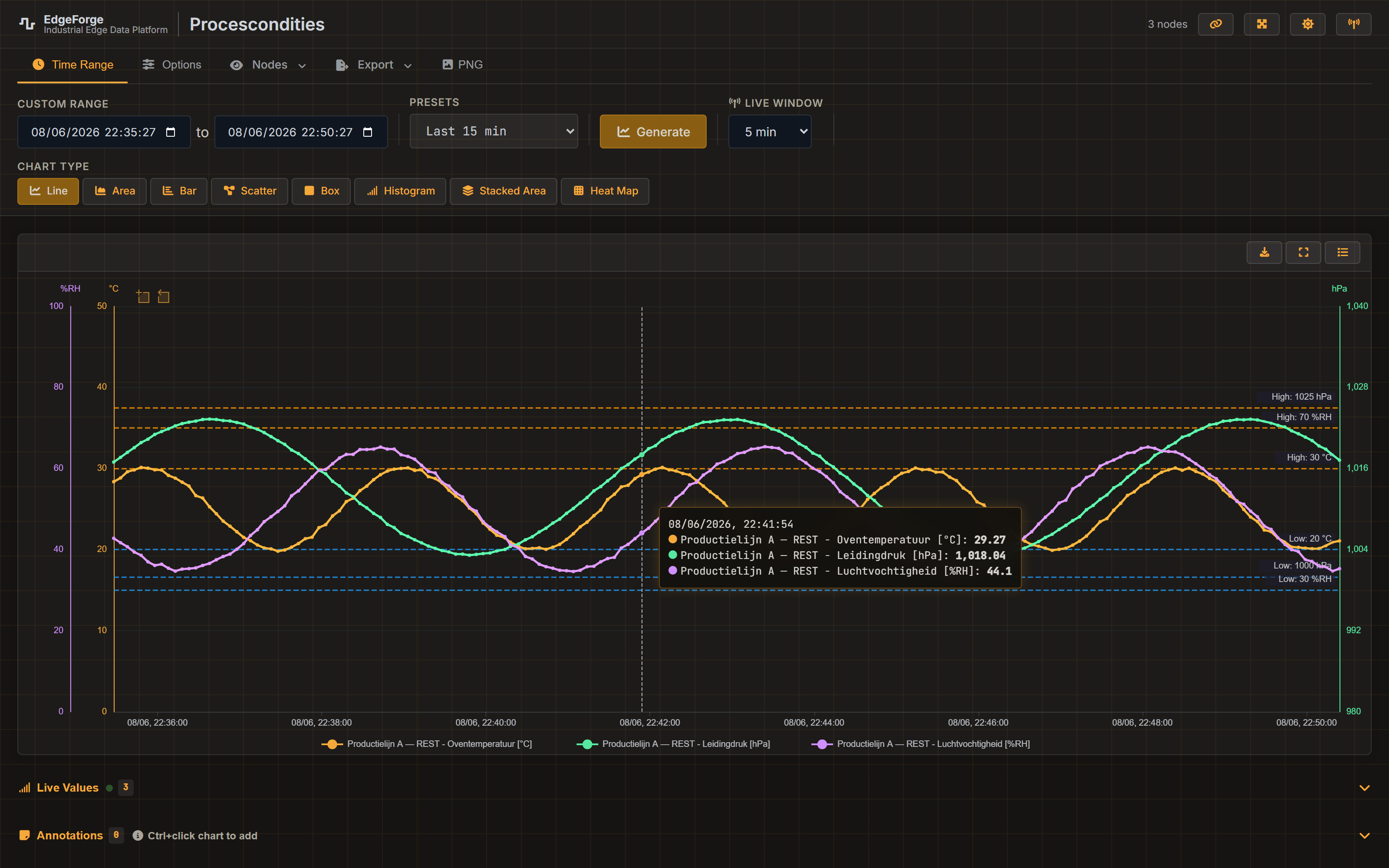1389x868 pixels.
Task: Select the Scatter chart type
Action: 250,191
